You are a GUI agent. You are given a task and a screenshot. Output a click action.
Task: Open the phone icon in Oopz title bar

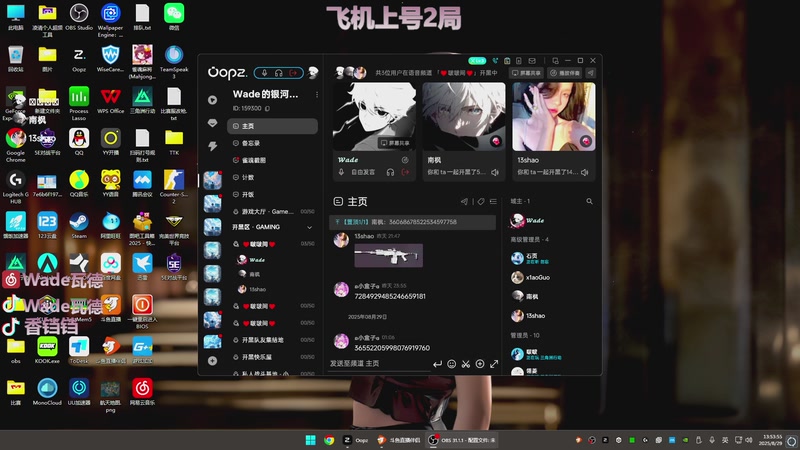[495, 61]
